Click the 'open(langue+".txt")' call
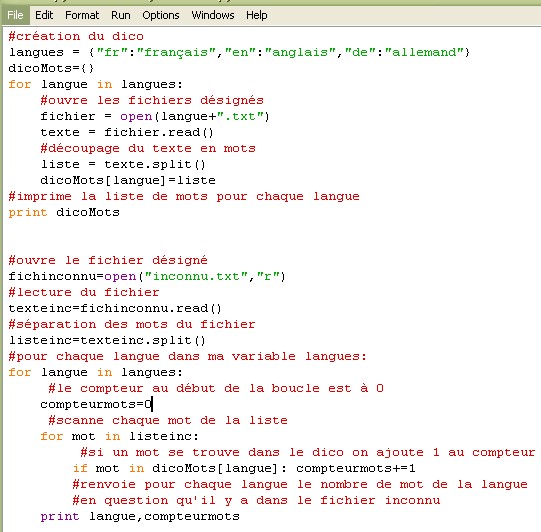The image size is (541, 532). 195,116
